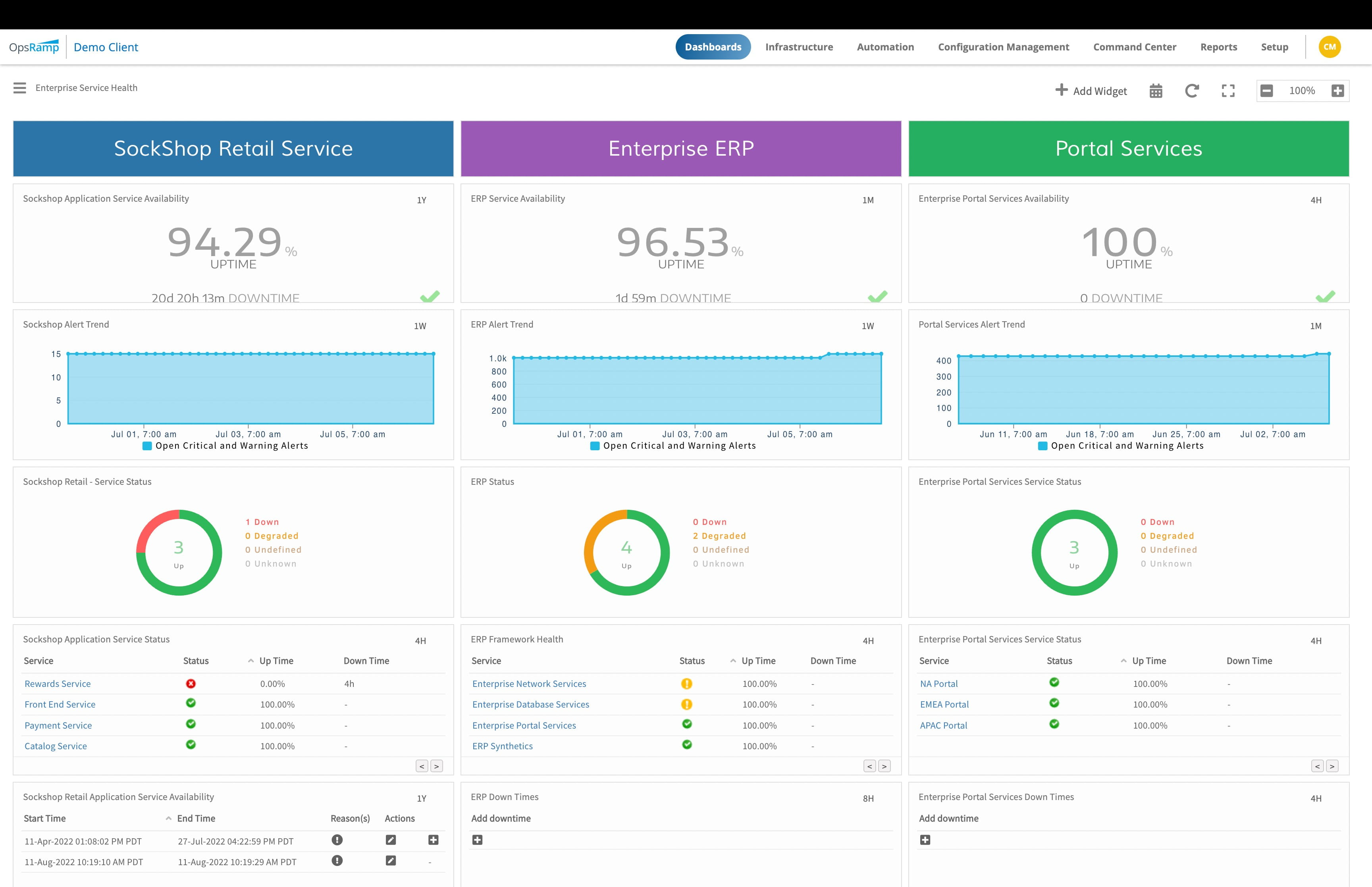
Task: Toggle the Sockshop Alert Trend legend visibility
Action: tap(227, 445)
